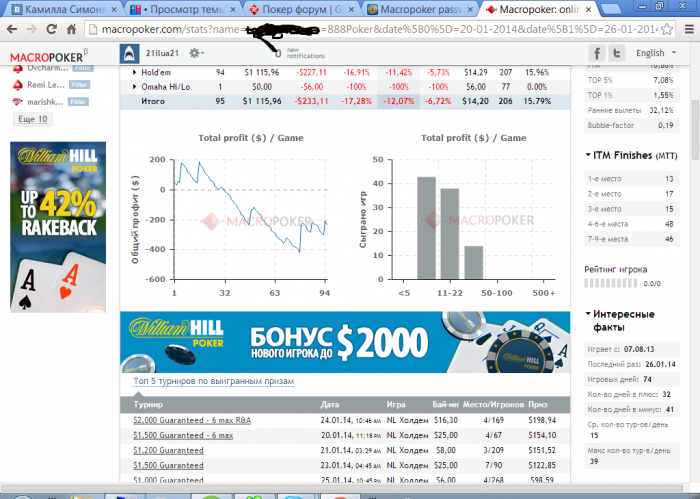This screenshot has height=499, width=700.
Task: Collapse the ITM Finishes section
Action: coord(588,155)
